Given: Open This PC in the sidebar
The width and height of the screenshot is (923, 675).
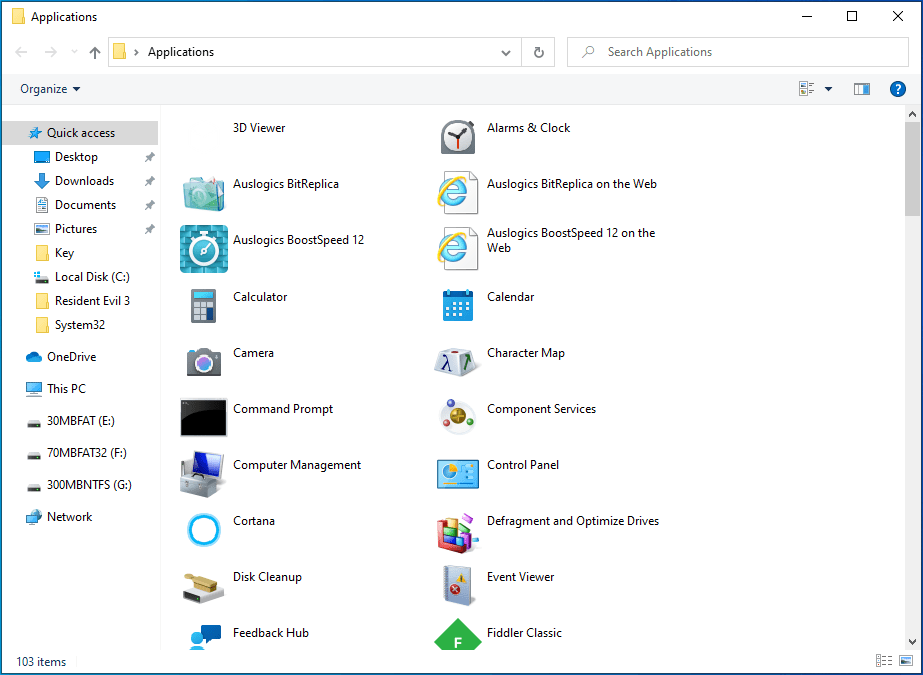Looking at the screenshot, I should [66, 389].
